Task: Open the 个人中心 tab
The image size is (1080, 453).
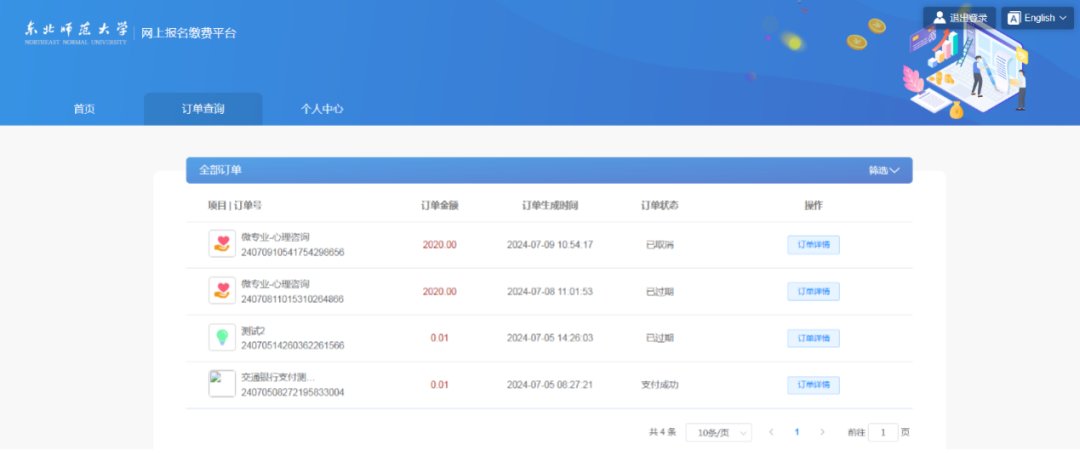Action: coord(322,109)
